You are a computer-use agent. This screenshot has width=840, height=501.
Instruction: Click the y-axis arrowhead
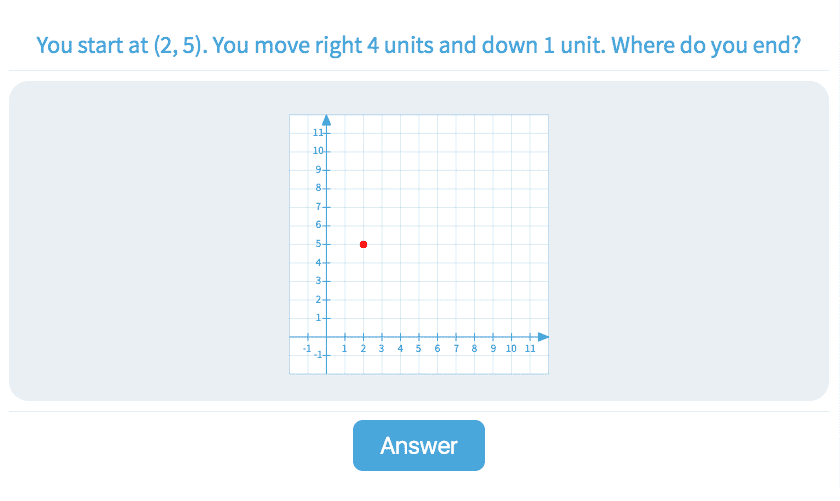pyautogui.click(x=326, y=121)
